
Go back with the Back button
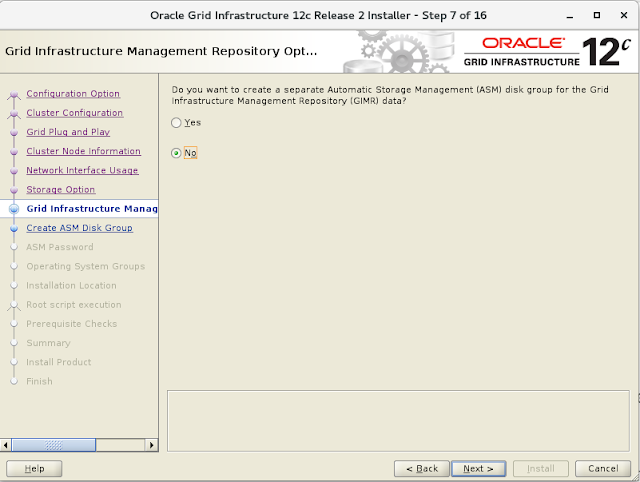click(422, 469)
